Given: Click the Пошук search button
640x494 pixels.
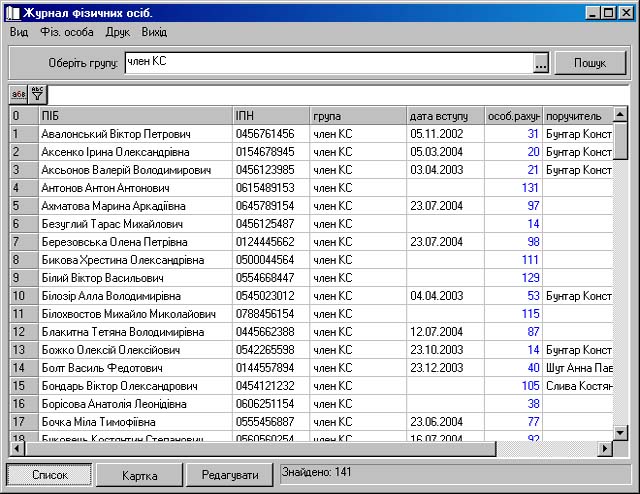Looking at the screenshot, I should (x=590, y=63).
